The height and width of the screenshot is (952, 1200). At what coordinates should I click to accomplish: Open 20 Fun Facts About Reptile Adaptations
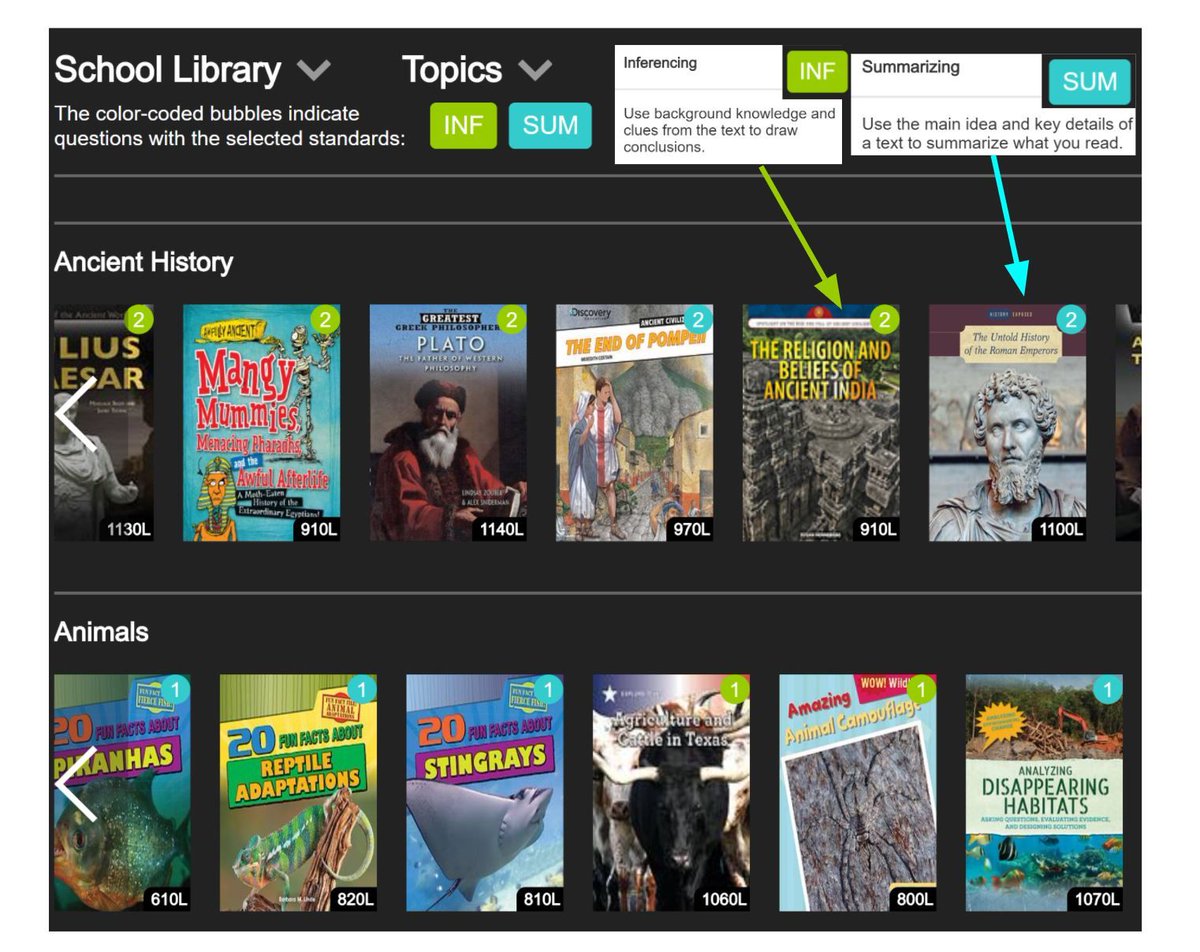pos(298,793)
